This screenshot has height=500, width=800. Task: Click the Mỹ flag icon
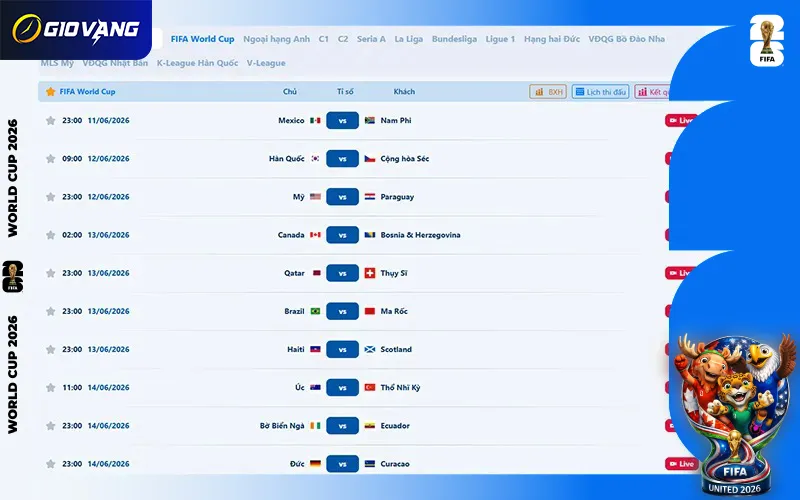[x=315, y=197]
